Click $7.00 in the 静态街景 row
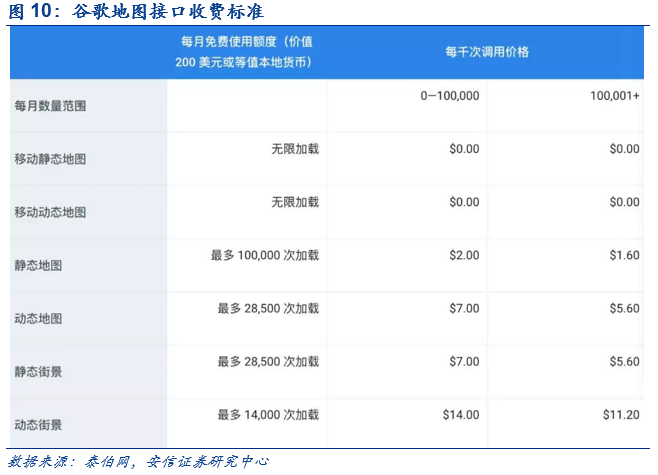Screen dimensions: 658x475 (x=464, y=362)
